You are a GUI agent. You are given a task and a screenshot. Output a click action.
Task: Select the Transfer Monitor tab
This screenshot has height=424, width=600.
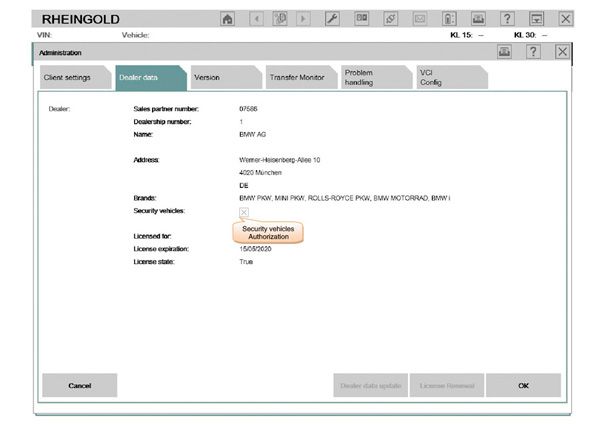(x=295, y=78)
